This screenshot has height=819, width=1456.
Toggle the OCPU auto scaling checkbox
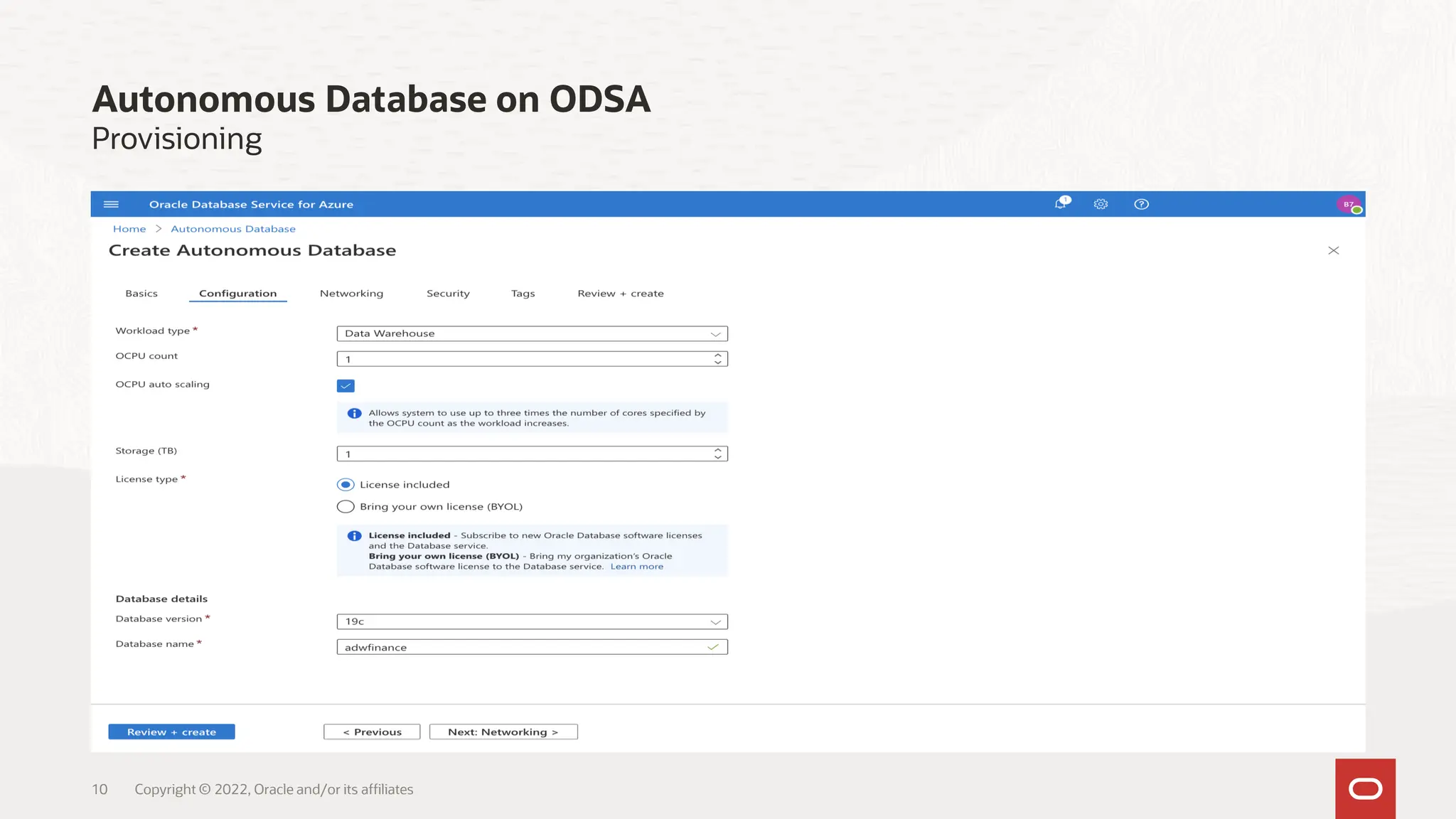[x=346, y=385]
